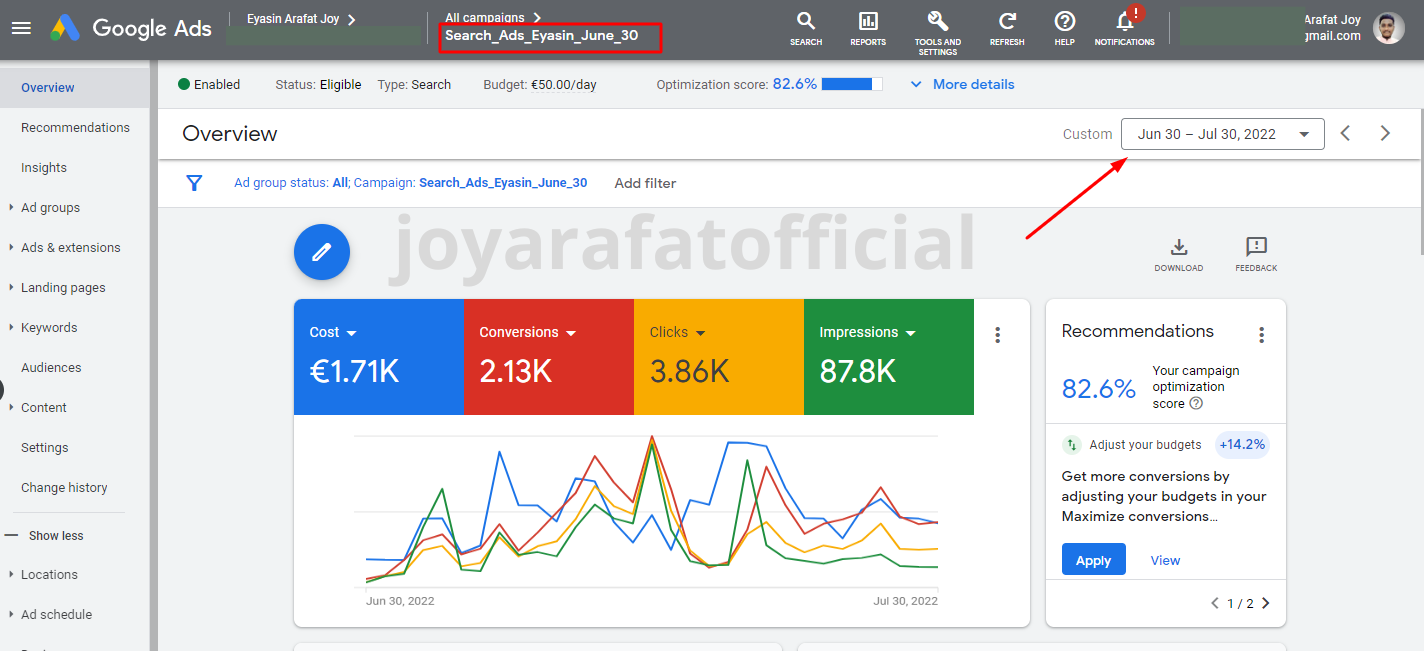Open the date range dropdown
The height and width of the screenshot is (651, 1424).
tap(1223, 134)
